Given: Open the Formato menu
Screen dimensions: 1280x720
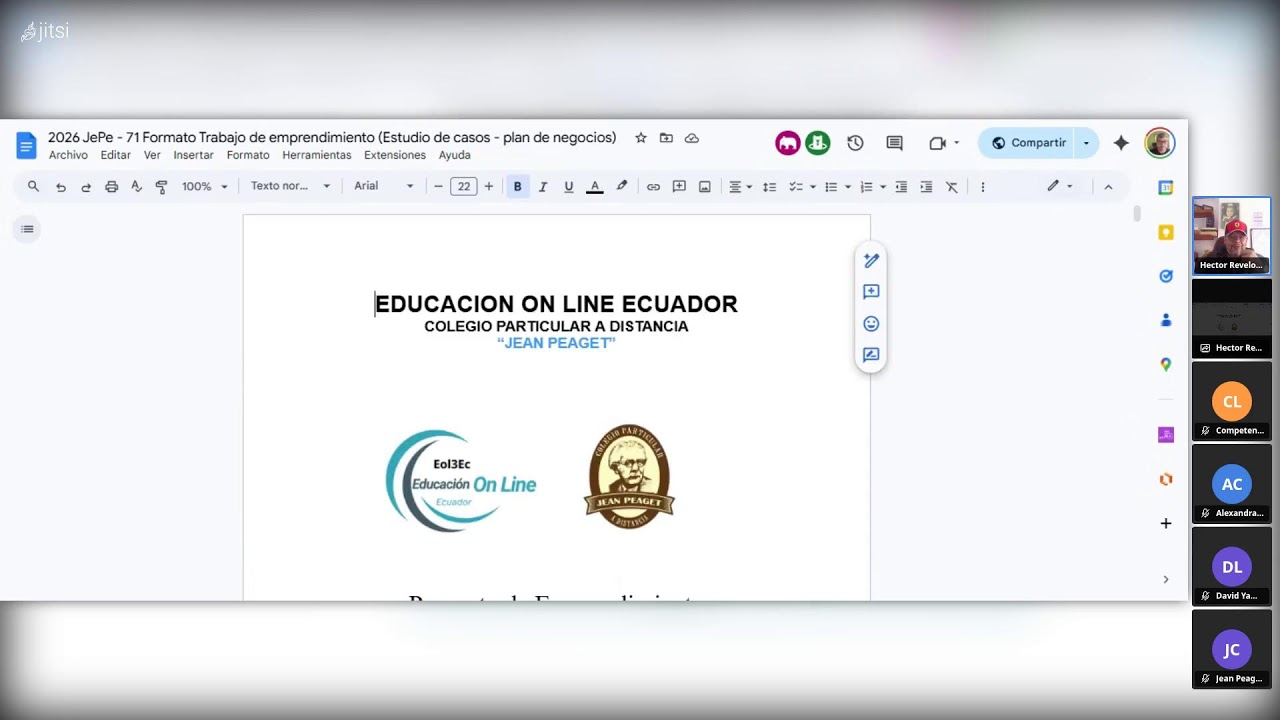Looking at the screenshot, I should [248, 156].
